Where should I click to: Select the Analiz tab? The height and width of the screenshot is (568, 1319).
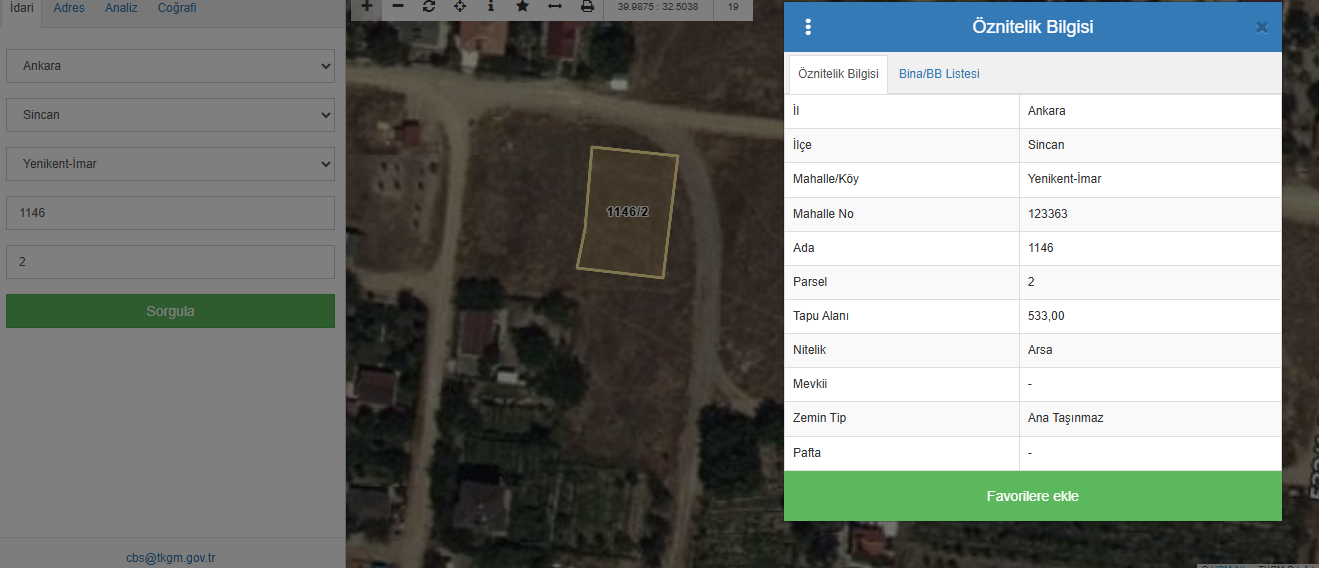pyautogui.click(x=121, y=8)
